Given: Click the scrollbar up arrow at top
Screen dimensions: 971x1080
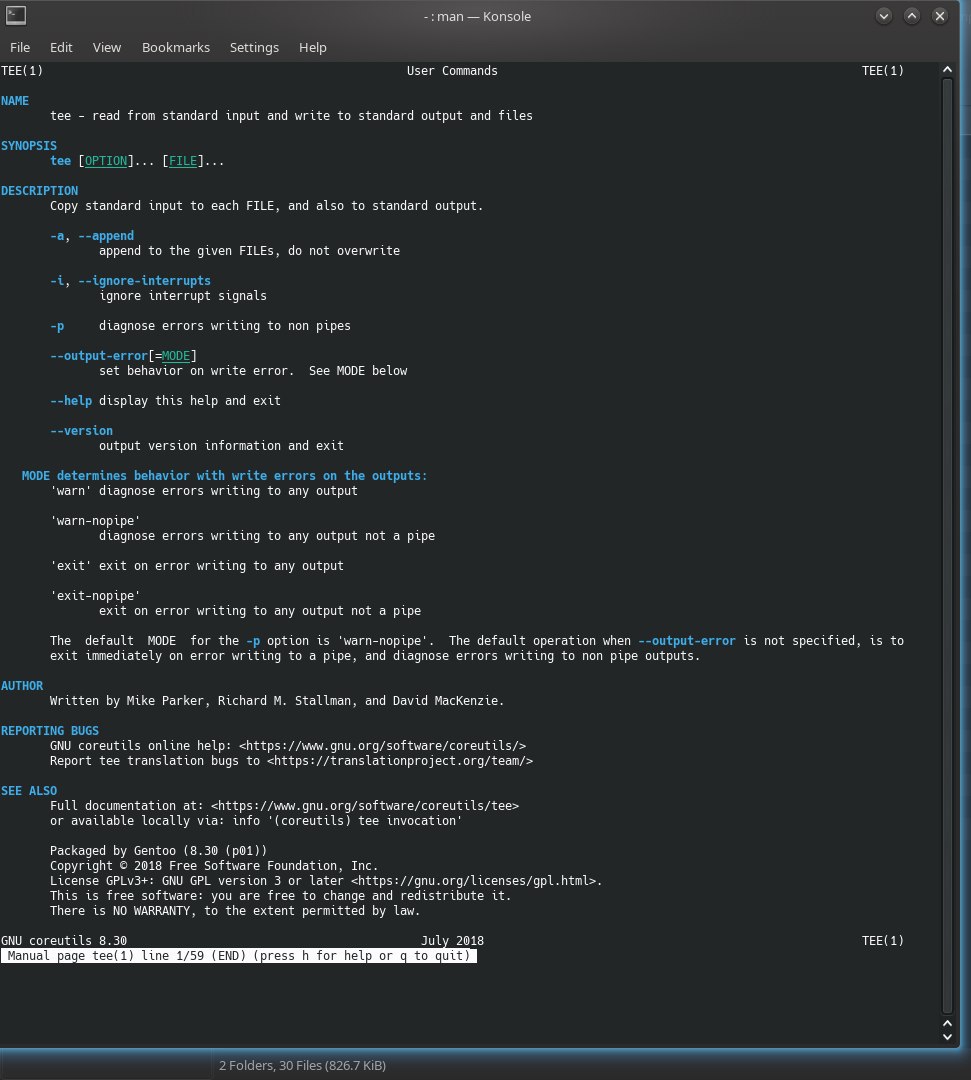Looking at the screenshot, I should (x=948, y=70).
